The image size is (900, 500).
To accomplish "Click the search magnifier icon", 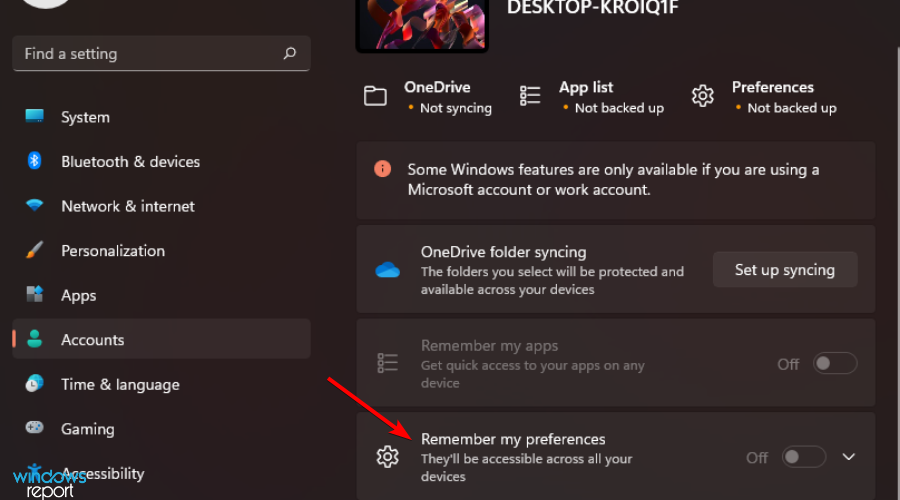I will tap(290, 54).
